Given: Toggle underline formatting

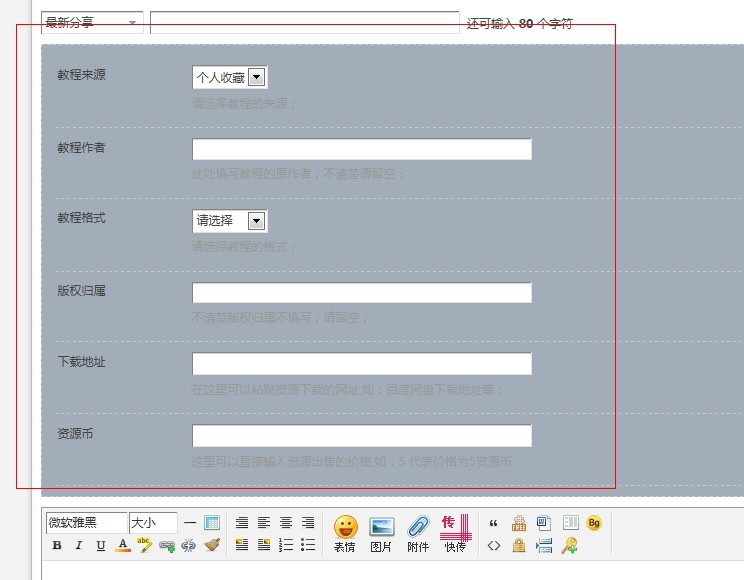Looking at the screenshot, I should tap(101, 545).
